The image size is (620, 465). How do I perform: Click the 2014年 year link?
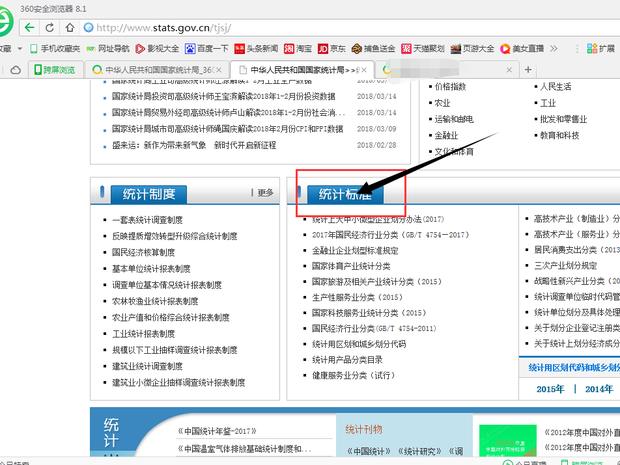[599, 389]
